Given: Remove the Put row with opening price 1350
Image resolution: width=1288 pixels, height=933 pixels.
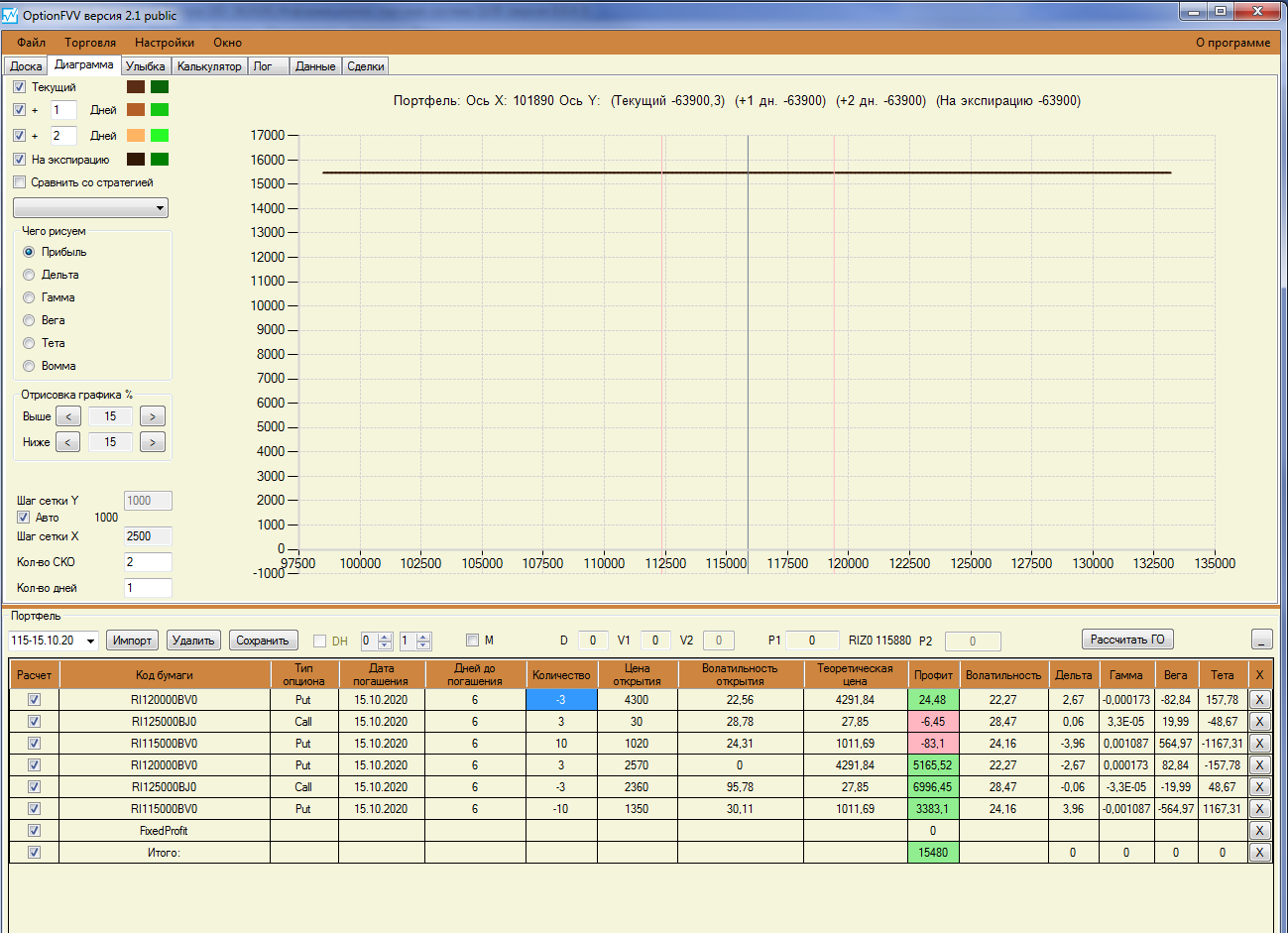Looking at the screenshot, I should pyautogui.click(x=1259, y=808).
